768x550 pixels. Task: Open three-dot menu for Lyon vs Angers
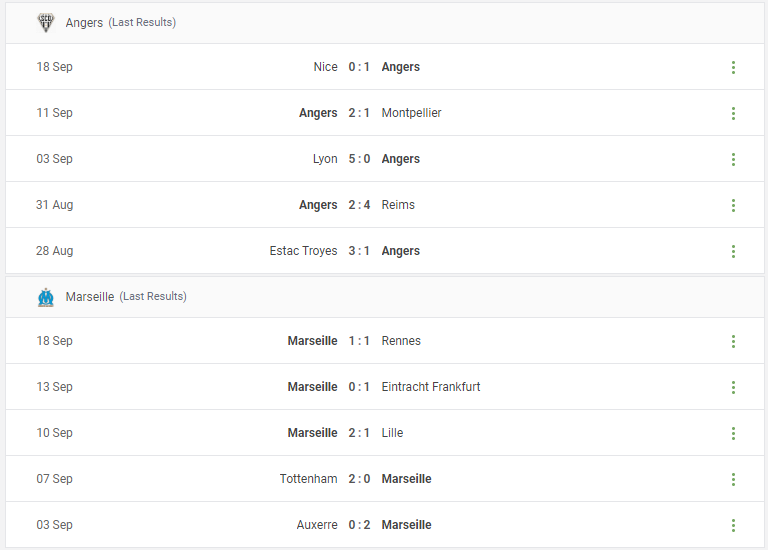coord(733,159)
